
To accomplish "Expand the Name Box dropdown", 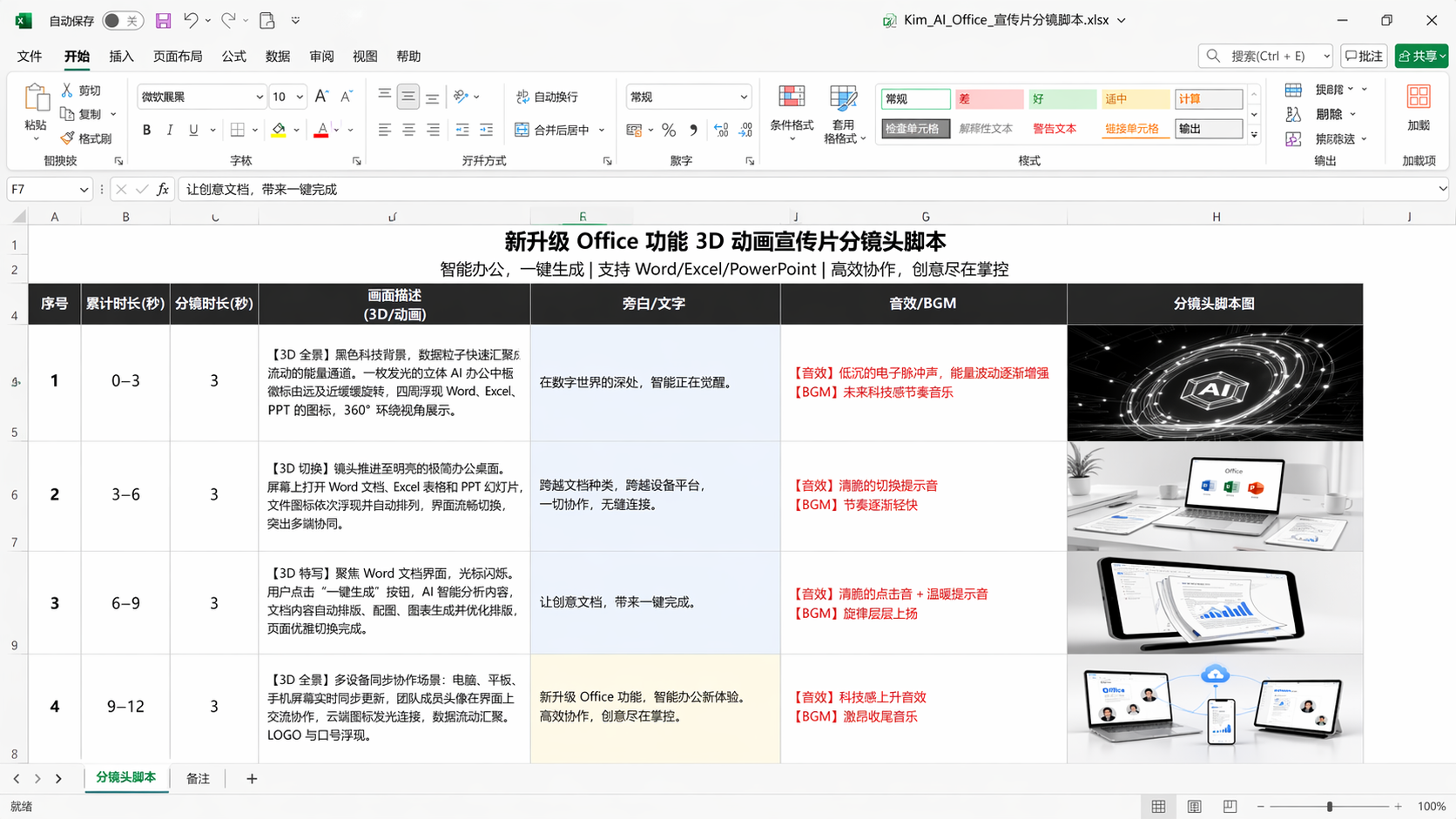I will pos(84,189).
